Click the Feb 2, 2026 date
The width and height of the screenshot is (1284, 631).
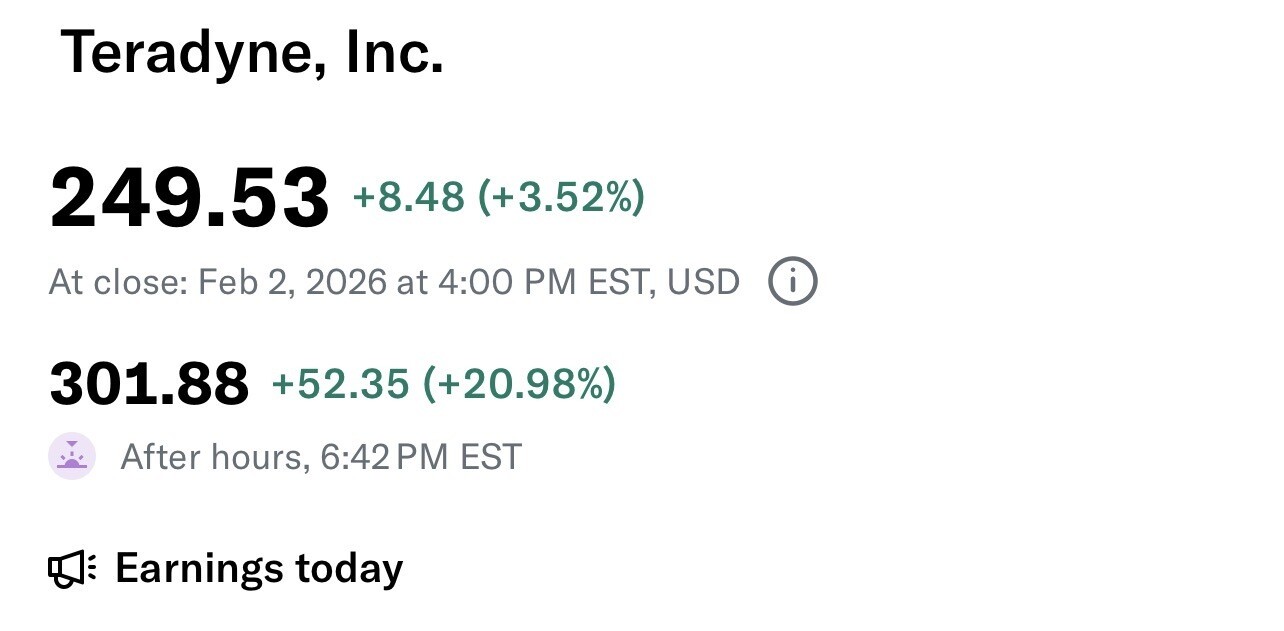coord(292,282)
